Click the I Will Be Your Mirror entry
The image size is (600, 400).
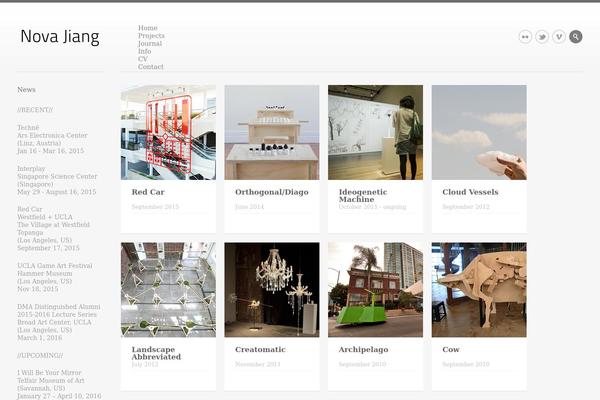point(49,372)
